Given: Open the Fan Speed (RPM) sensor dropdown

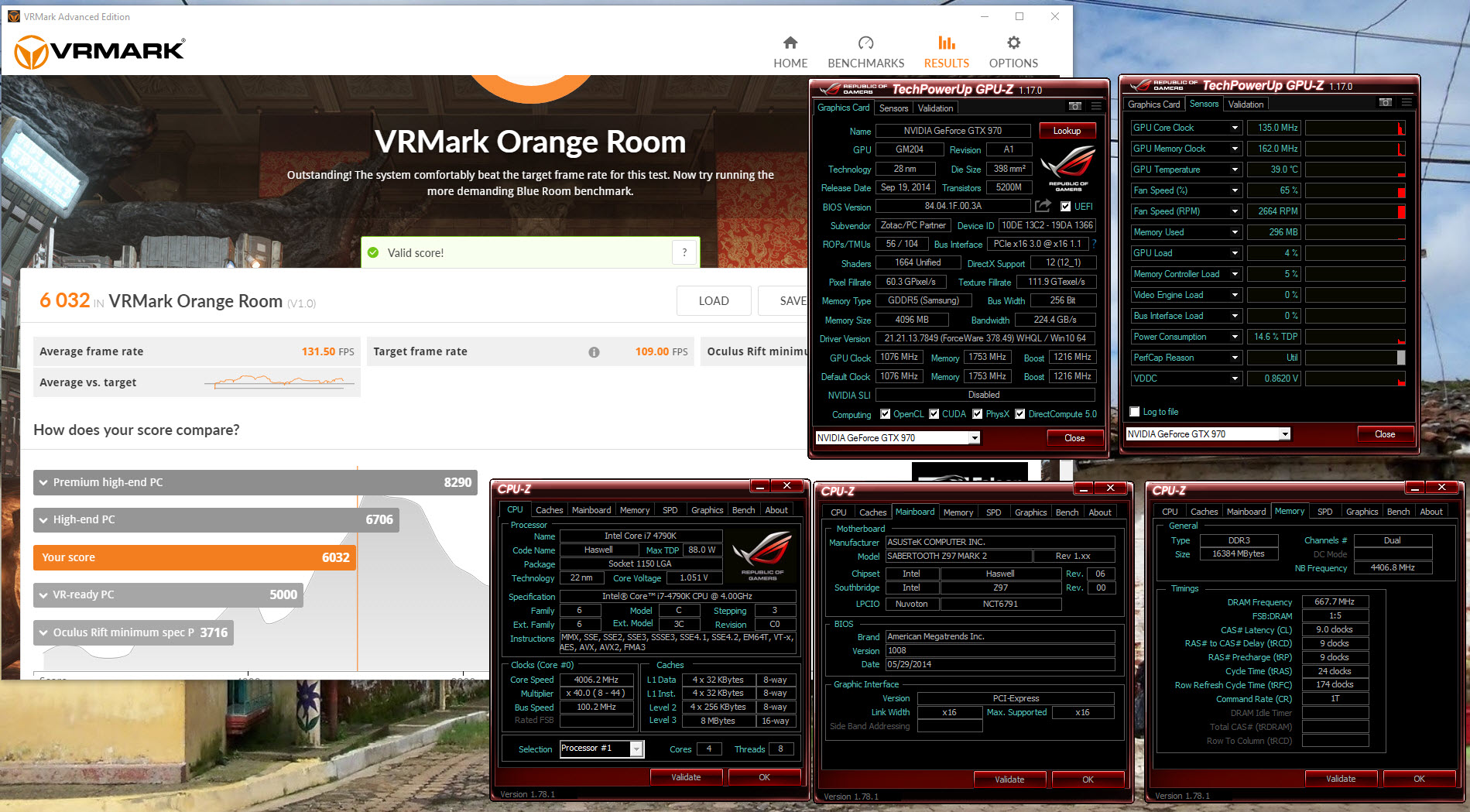Looking at the screenshot, I should click(x=1235, y=211).
